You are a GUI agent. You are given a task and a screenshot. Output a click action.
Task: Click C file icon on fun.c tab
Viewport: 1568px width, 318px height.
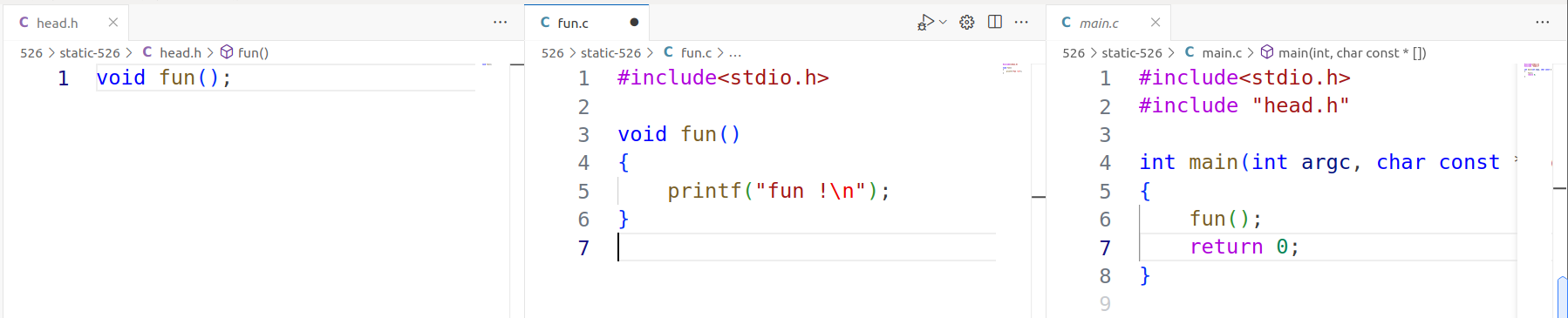[x=546, y=23]
